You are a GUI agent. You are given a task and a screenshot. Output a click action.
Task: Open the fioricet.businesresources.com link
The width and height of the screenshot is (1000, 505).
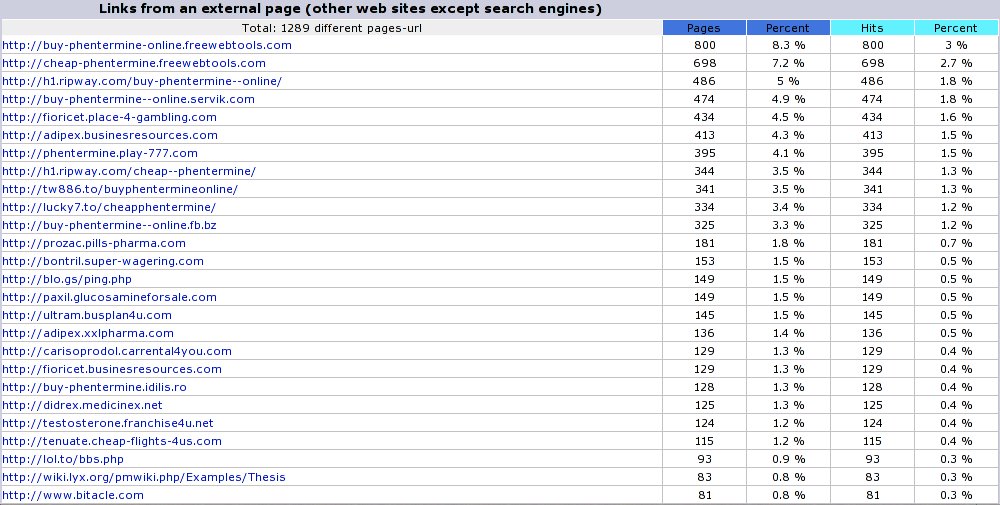[112, 369]
